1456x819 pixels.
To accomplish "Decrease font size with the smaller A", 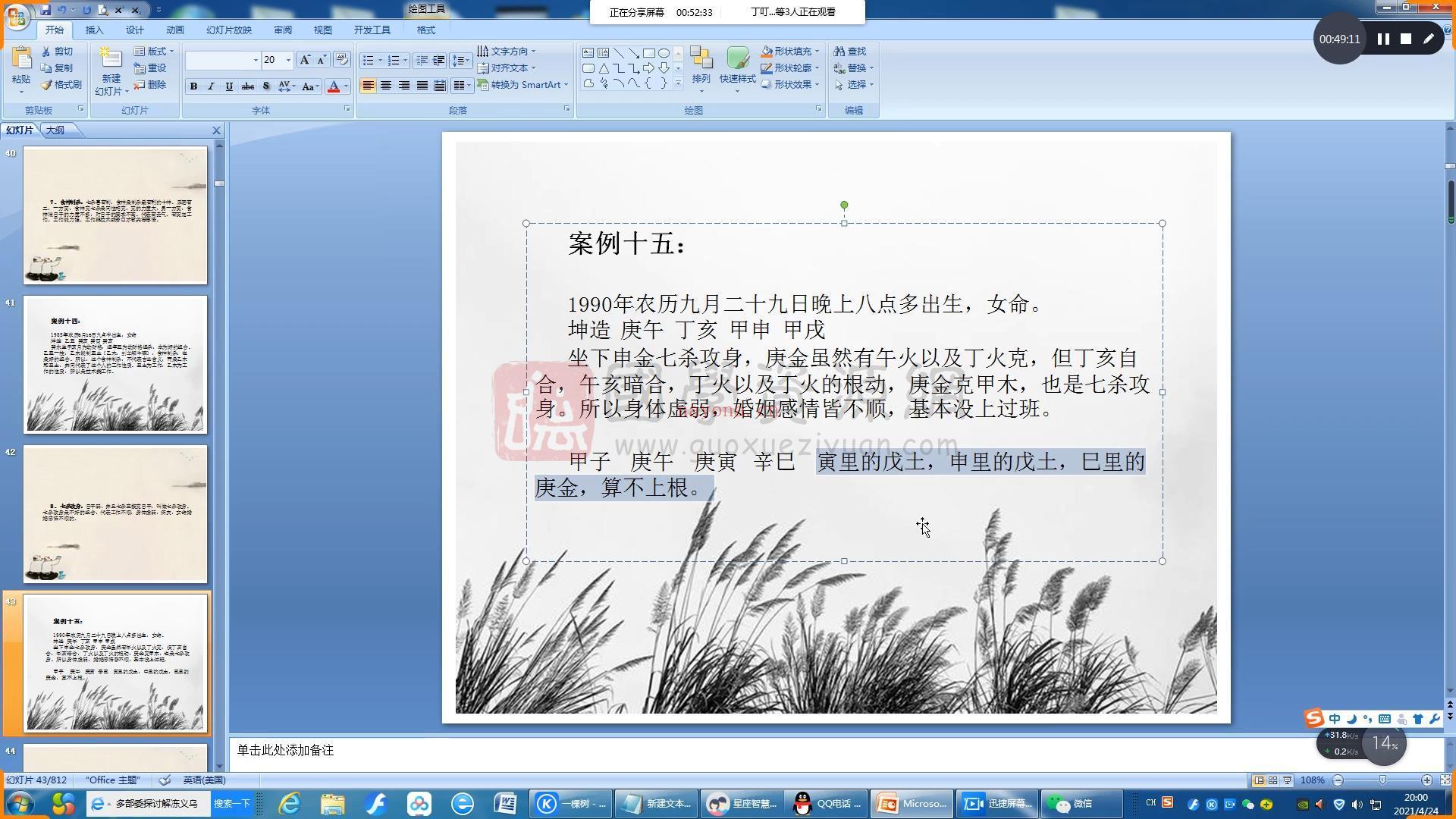I will pyautogui.click(x=322, y=60).
